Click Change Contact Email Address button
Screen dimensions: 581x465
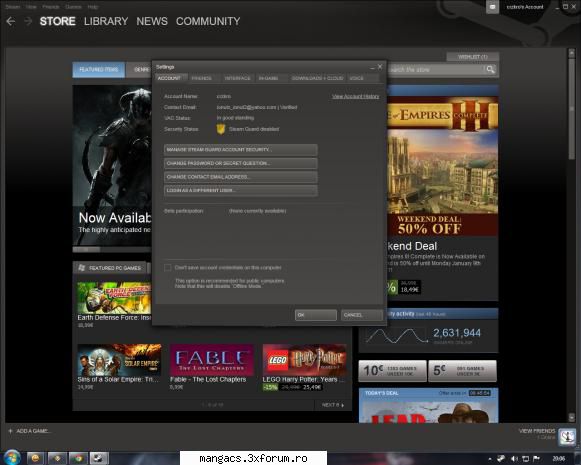[x=240, y=177]
